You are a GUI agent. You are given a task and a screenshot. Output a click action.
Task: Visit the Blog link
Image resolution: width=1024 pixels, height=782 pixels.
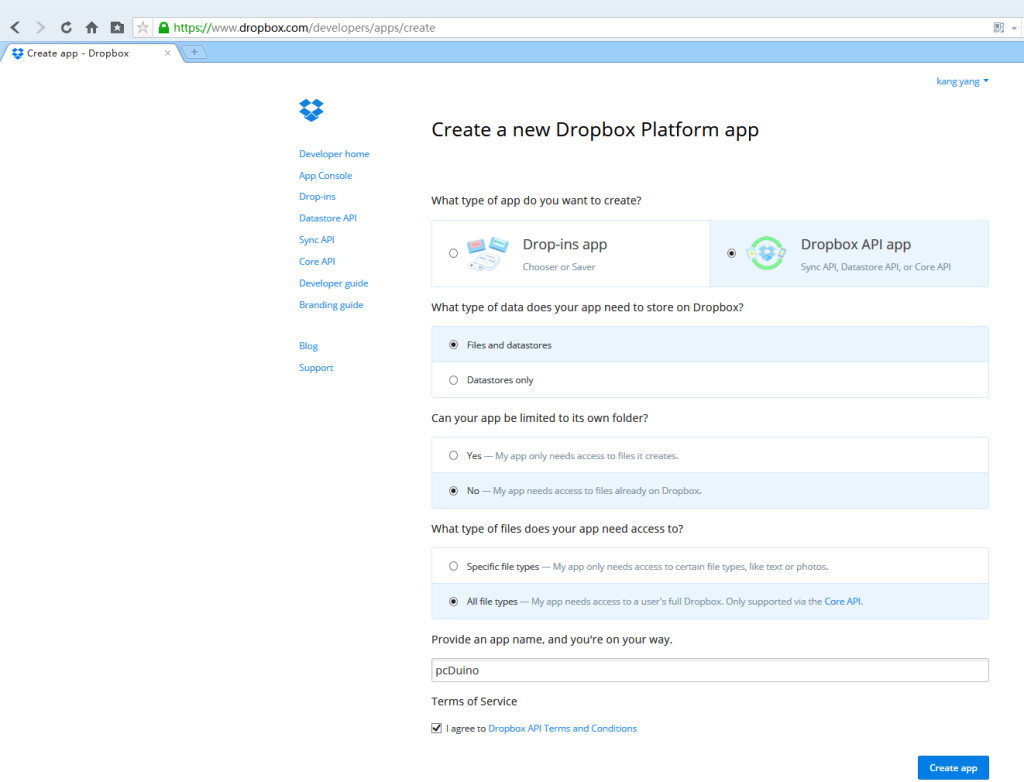[308, 346]
